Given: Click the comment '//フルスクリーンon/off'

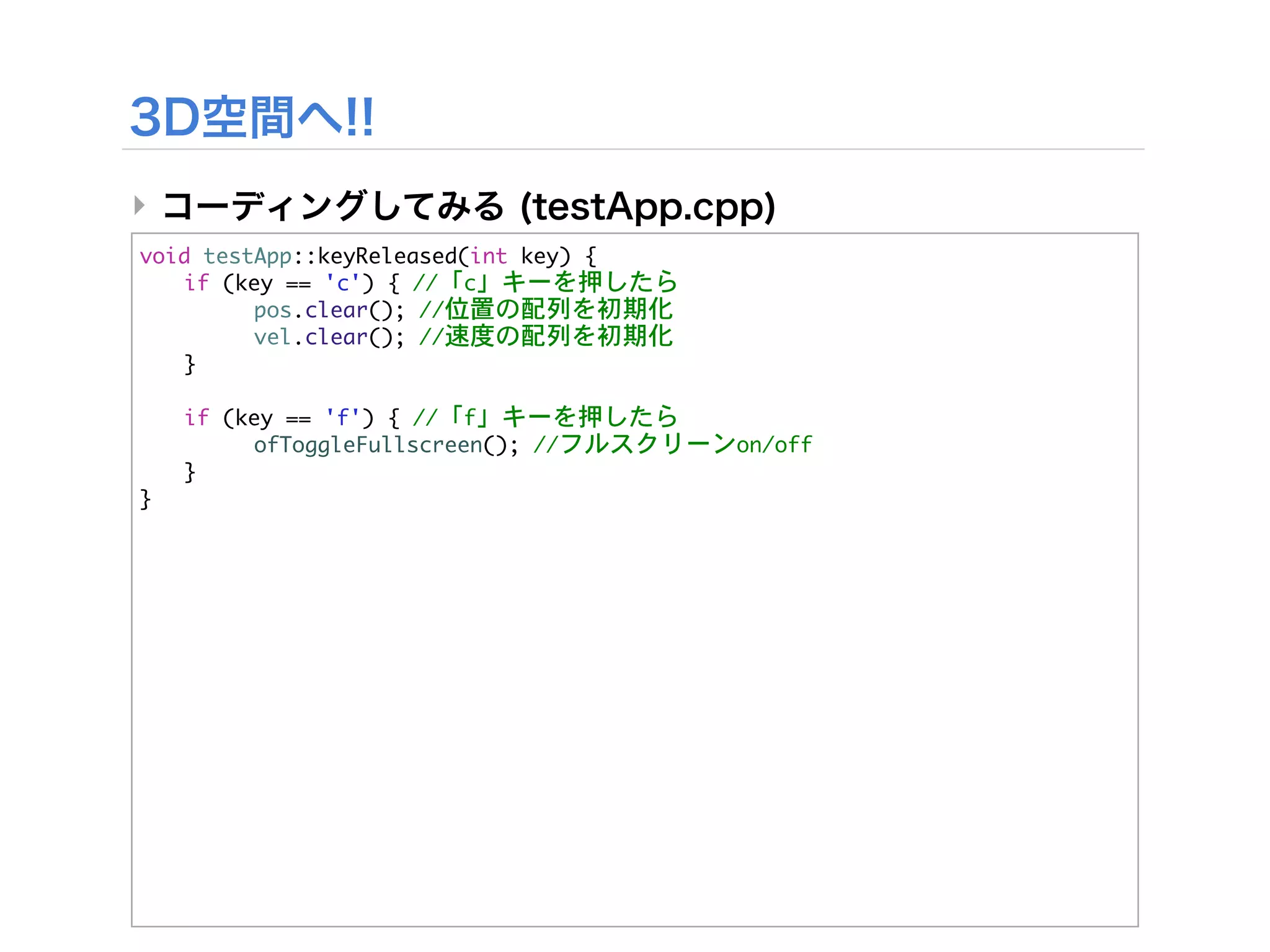Looking at the screenshot, I should (x=673, y=444).
